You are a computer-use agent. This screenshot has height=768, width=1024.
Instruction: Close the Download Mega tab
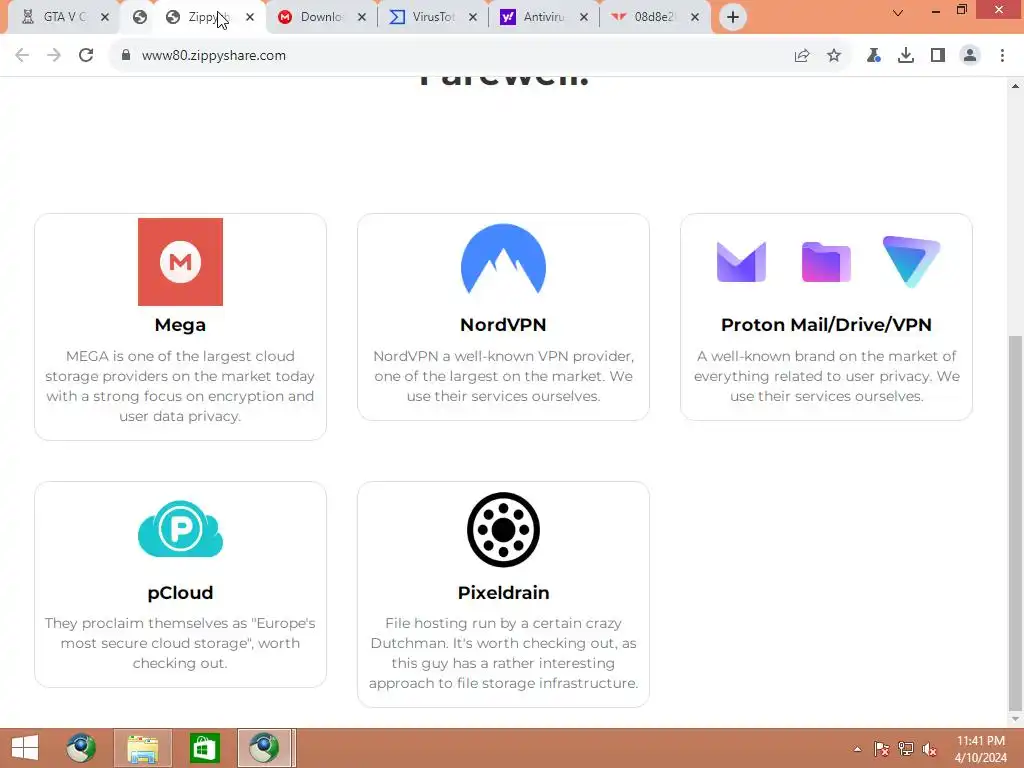pyautogui.click(x=362, y=17)
